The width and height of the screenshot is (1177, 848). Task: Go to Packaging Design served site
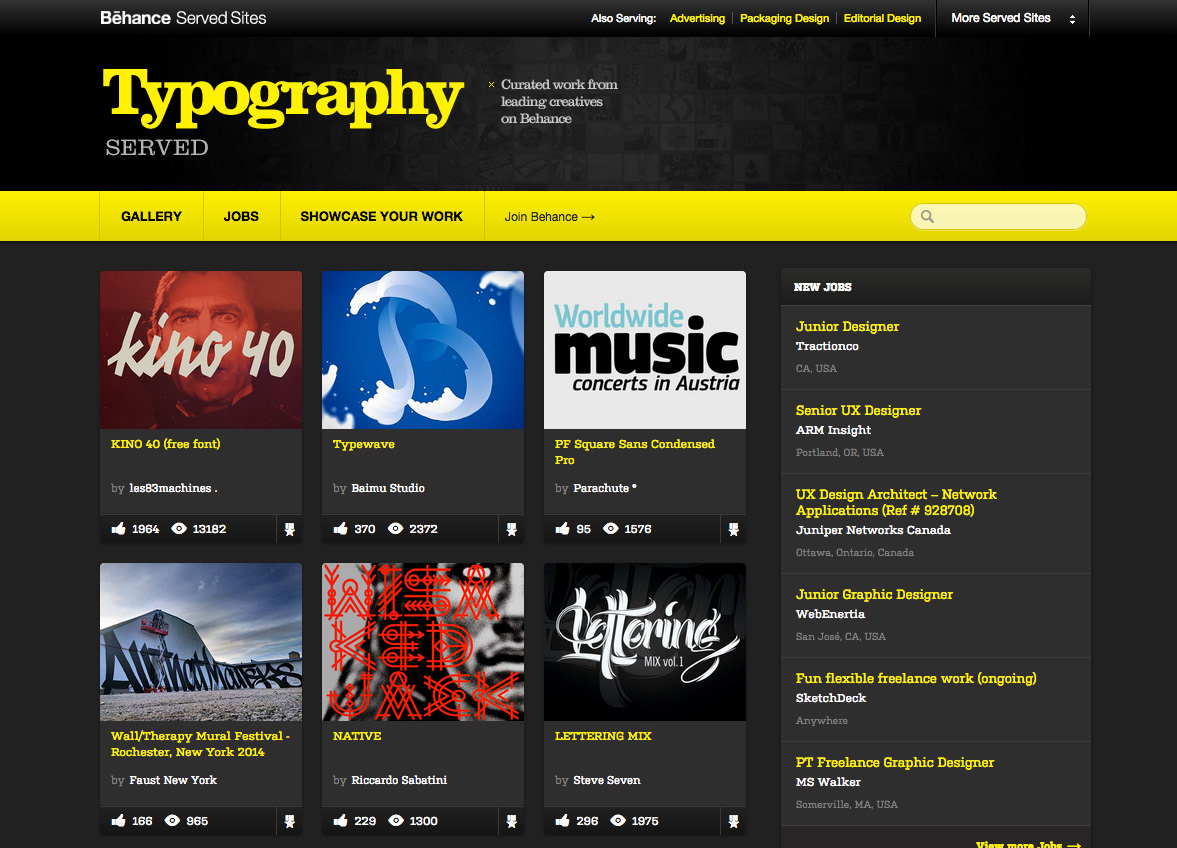coord(784,18)
